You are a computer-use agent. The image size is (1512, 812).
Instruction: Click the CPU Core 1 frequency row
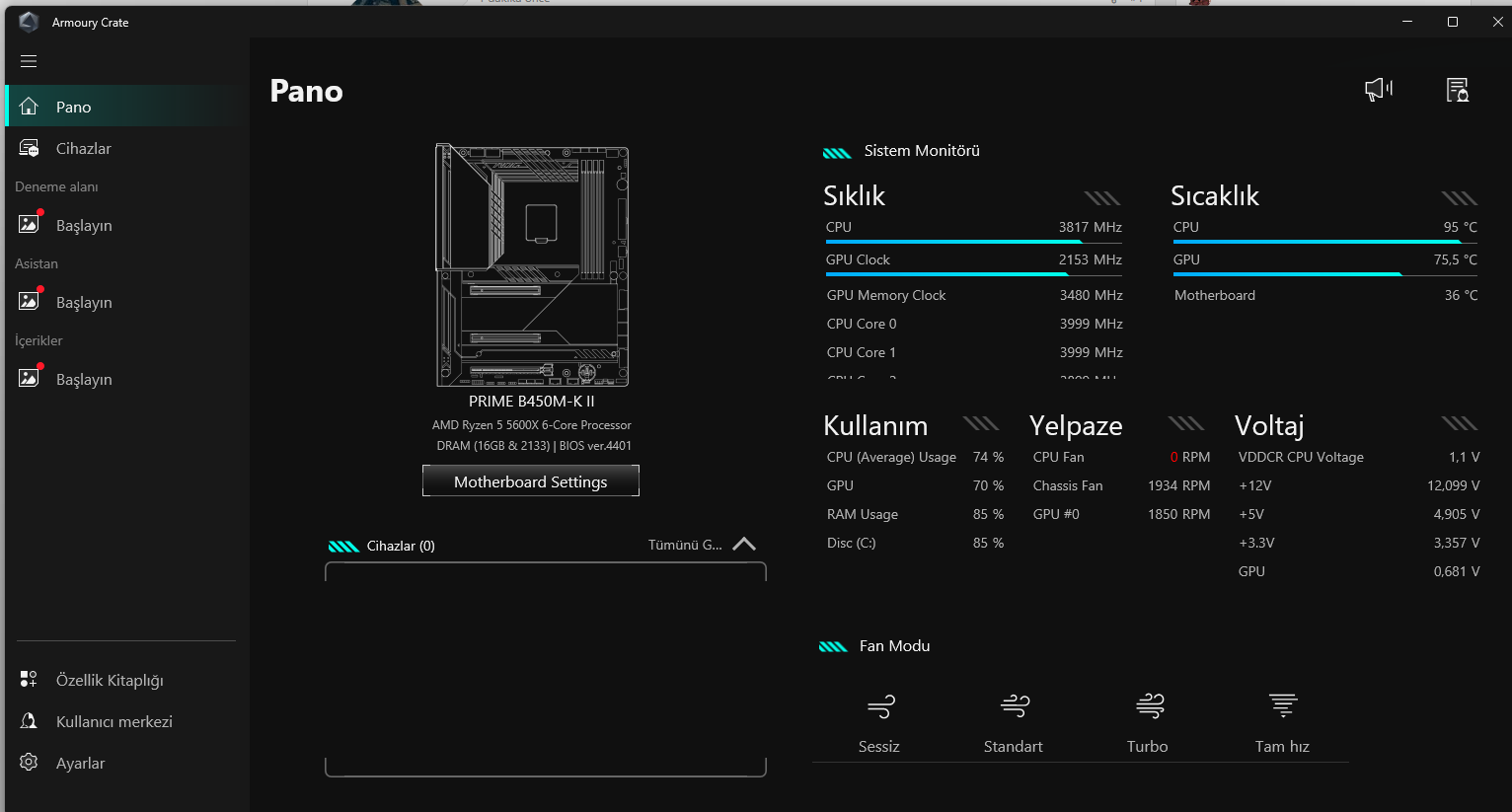pos(974,352)
